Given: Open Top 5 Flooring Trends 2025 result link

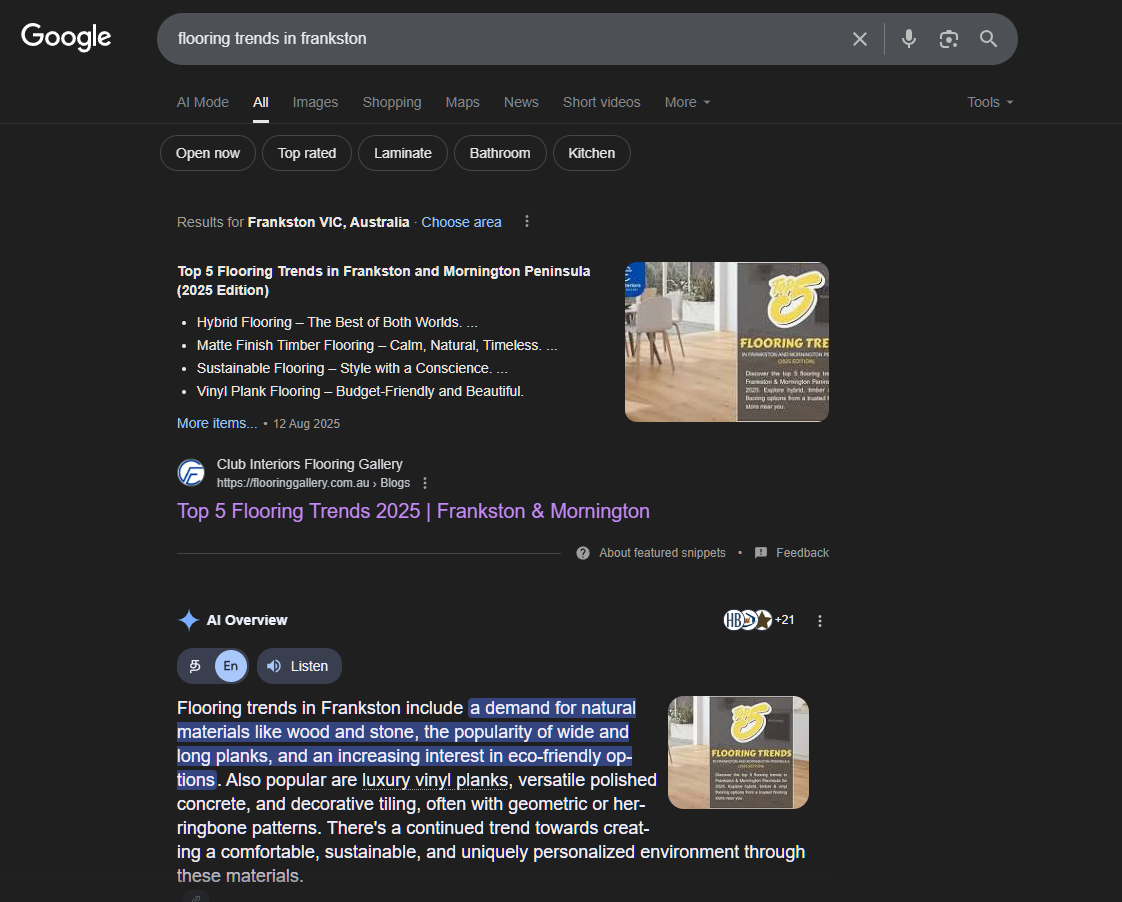Looking at the screenshot, I should click(413, 511).
